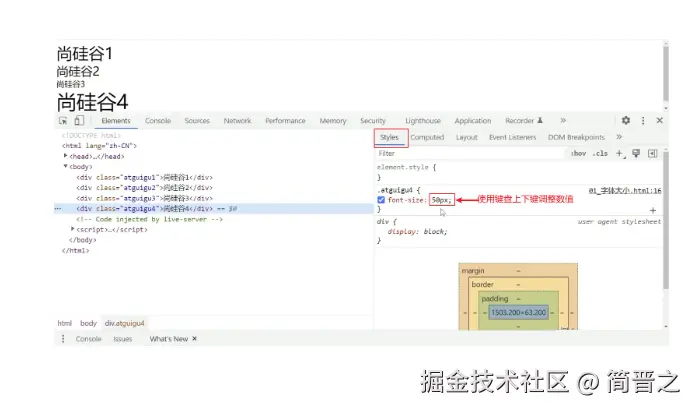The width and height of the screenshot is (695, 410).
Task: Select the What's New drawer tab
Action: tap(168, 339)
